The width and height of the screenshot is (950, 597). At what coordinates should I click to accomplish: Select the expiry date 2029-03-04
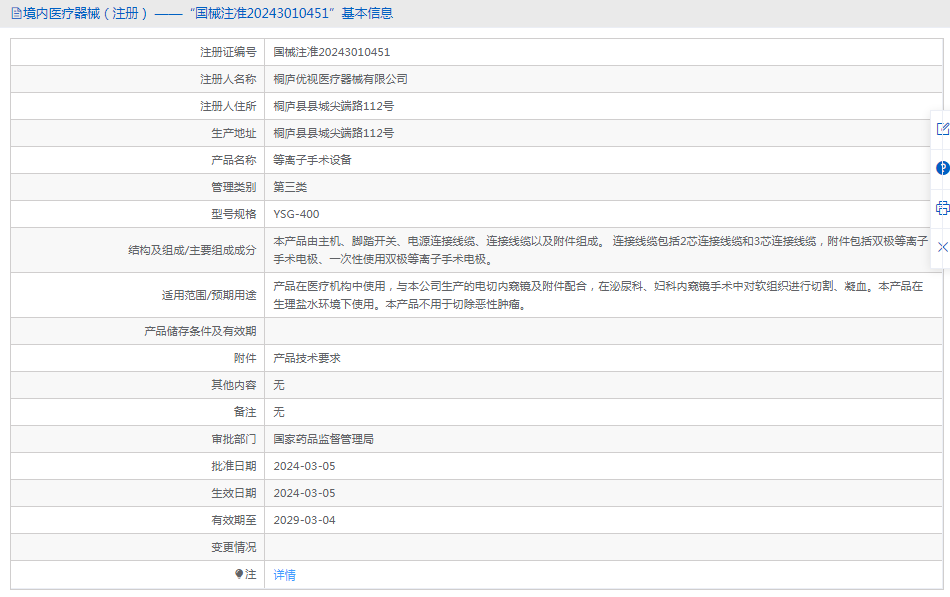(x=304, y=520)
